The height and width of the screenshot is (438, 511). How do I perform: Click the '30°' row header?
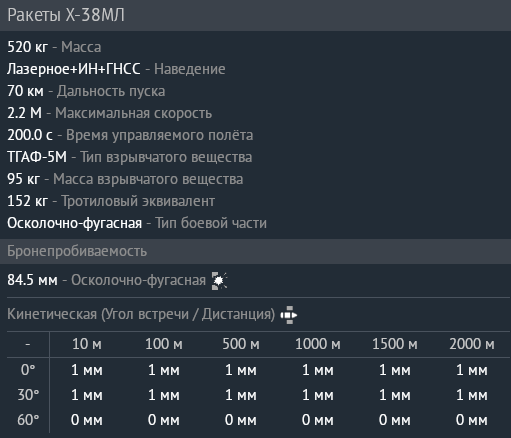click(28, 395)
